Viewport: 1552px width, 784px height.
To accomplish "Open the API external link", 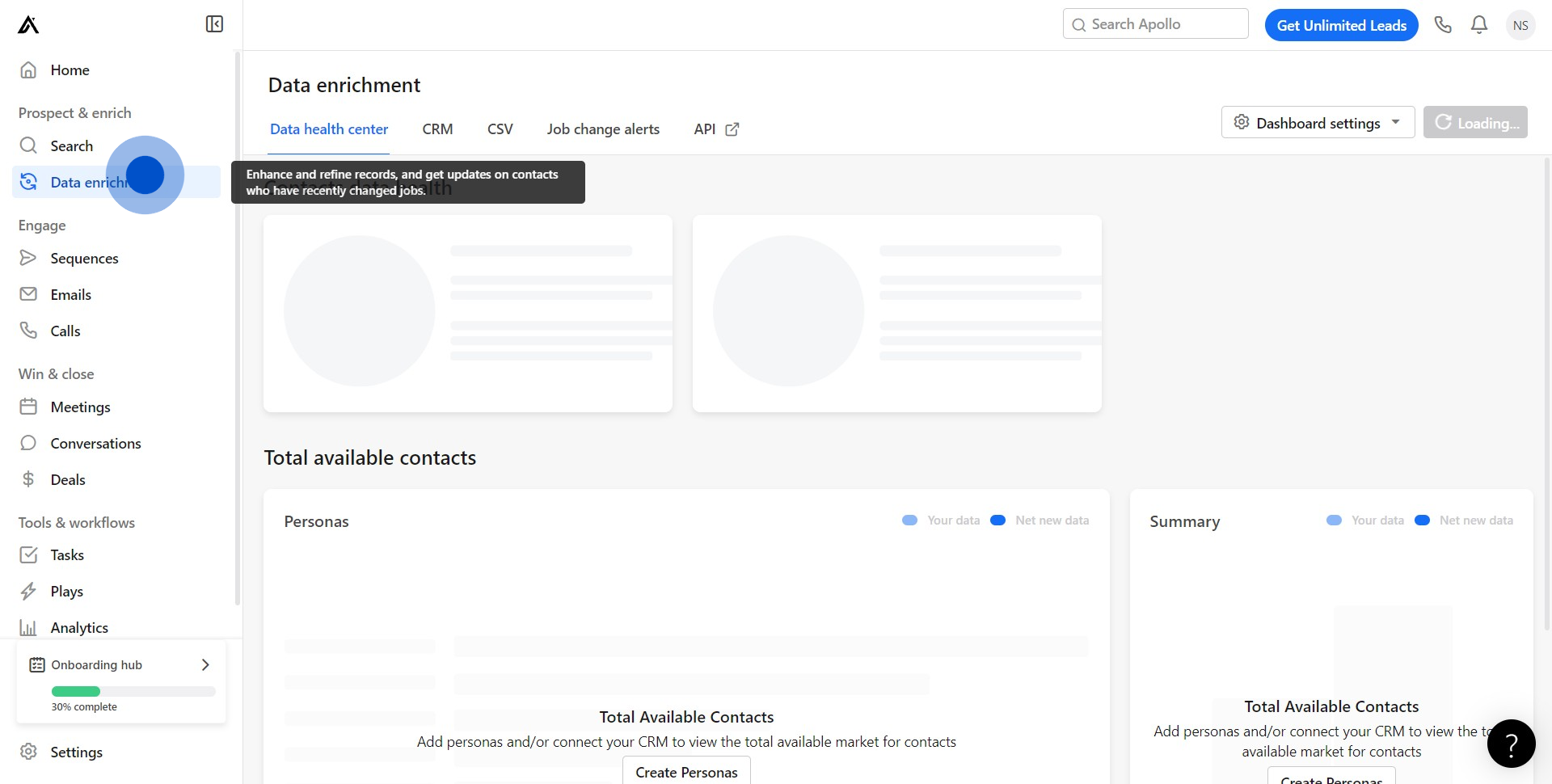I will [716, 129].
